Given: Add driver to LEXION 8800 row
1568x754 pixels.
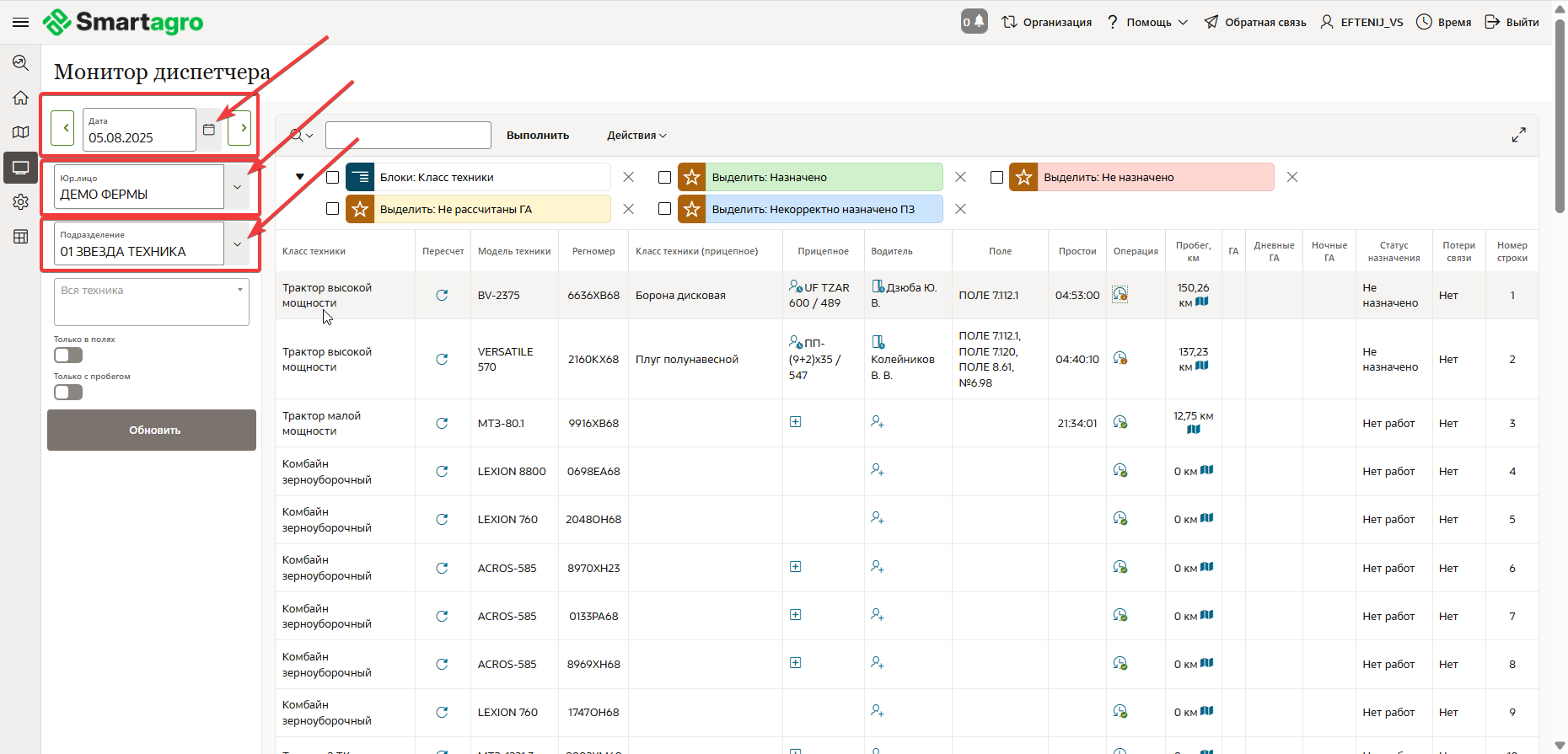Looking at the screenshot, I should pyautogui.click(x=877, y=470).
